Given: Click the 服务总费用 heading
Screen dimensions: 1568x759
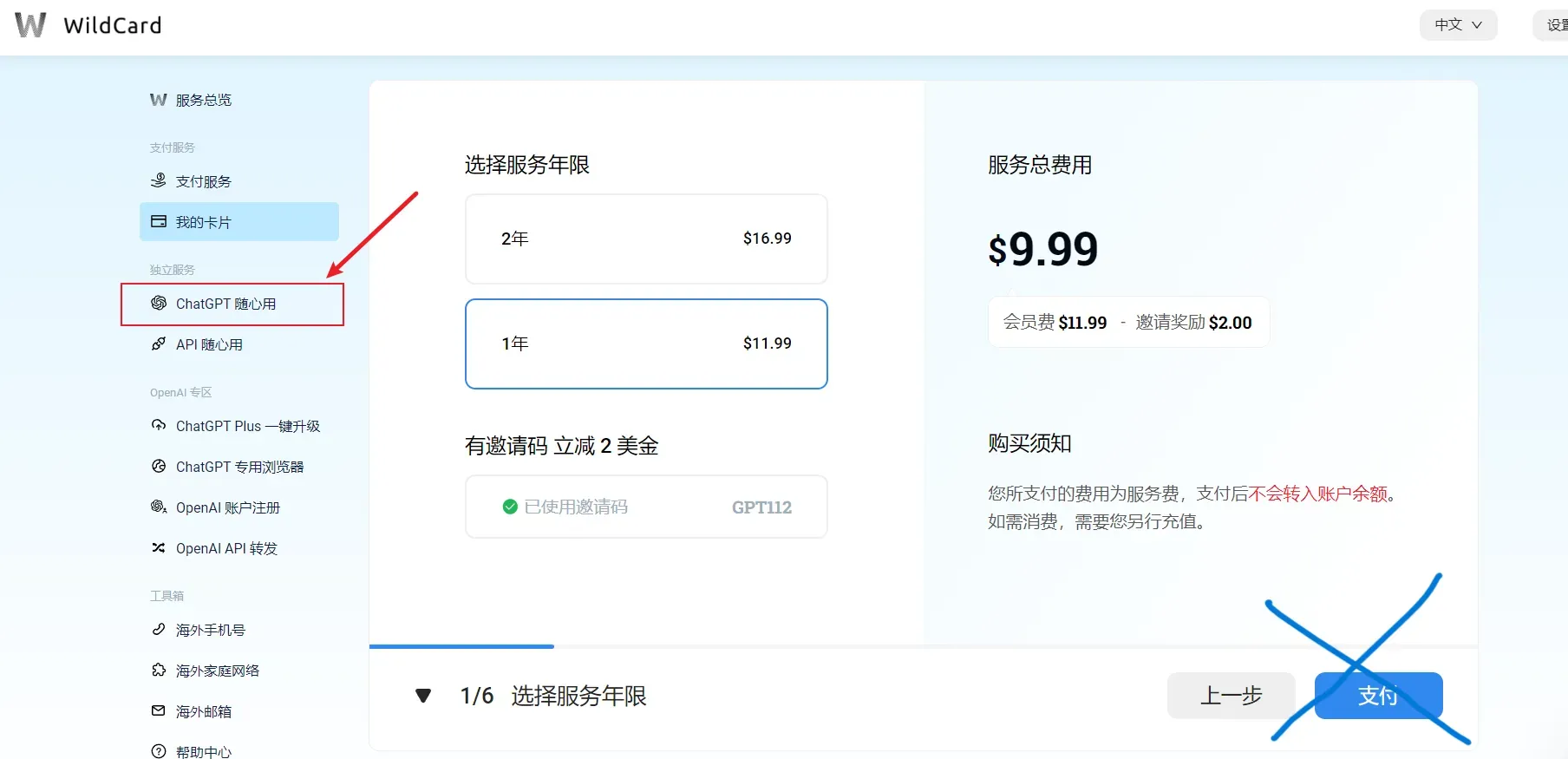Looking at the screenshot, I should (x=1040, y=165).
